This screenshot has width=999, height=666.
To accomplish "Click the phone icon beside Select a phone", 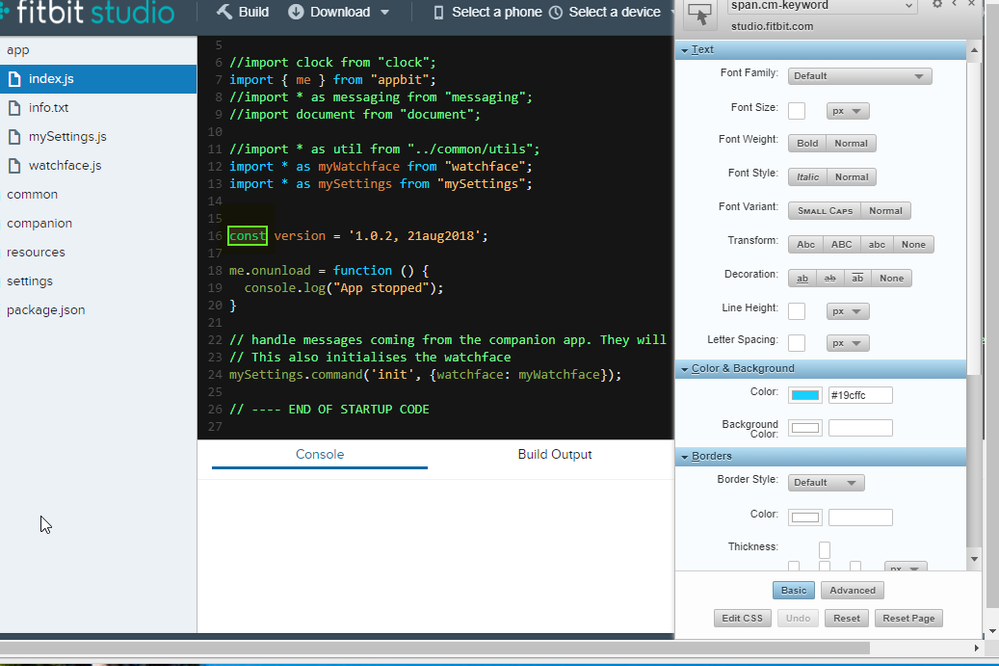I will pyautogui.click(x=438, y=12).
